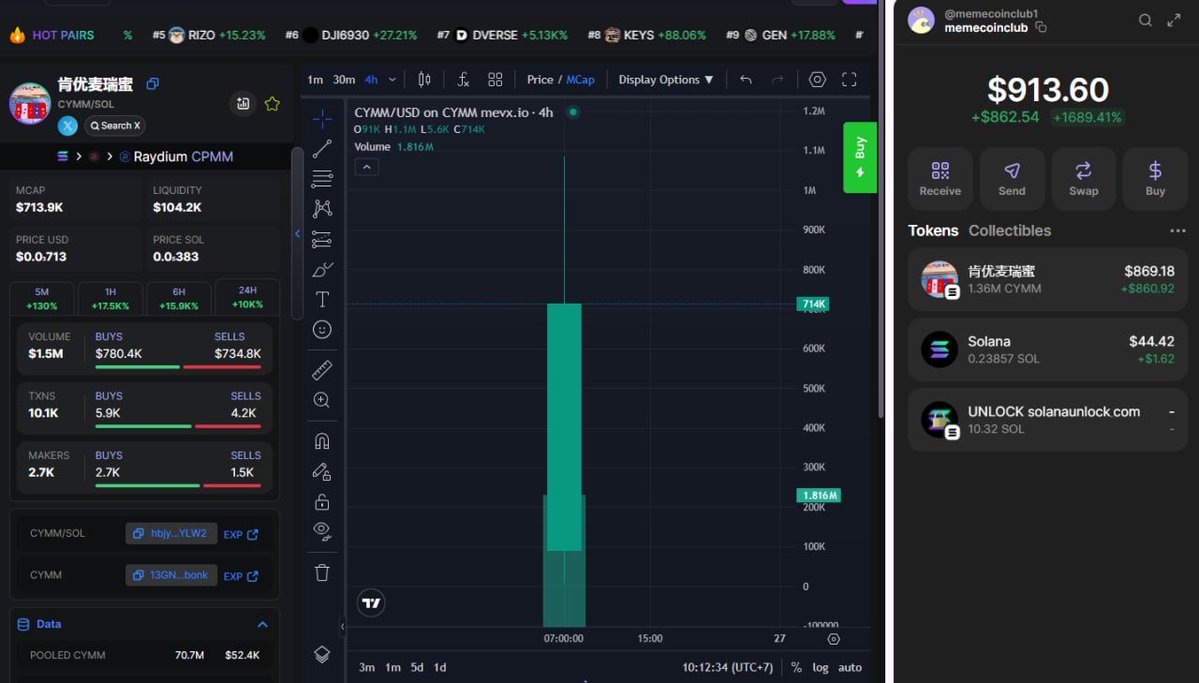The width and height of the screenshot is (1199, 683).
Task: Select the Text annotation tool
Action: tap(322, 299)
